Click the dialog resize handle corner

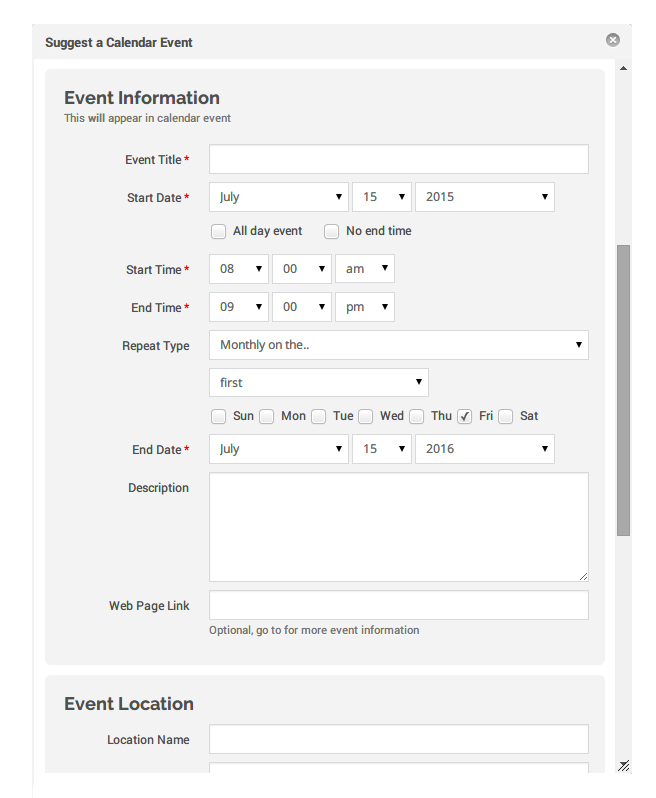pos(623,766)
